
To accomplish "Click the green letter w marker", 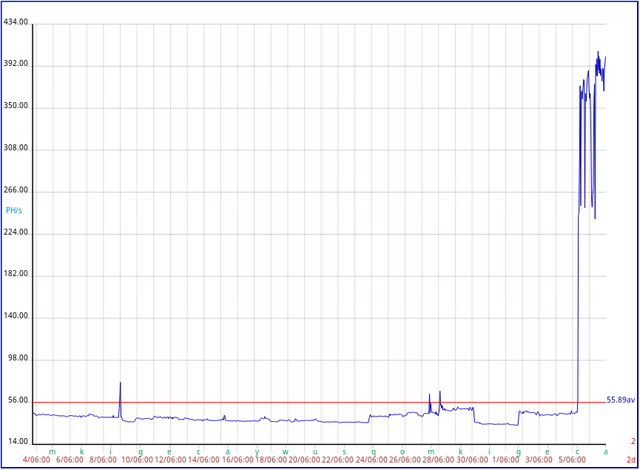I will (286, 452).
